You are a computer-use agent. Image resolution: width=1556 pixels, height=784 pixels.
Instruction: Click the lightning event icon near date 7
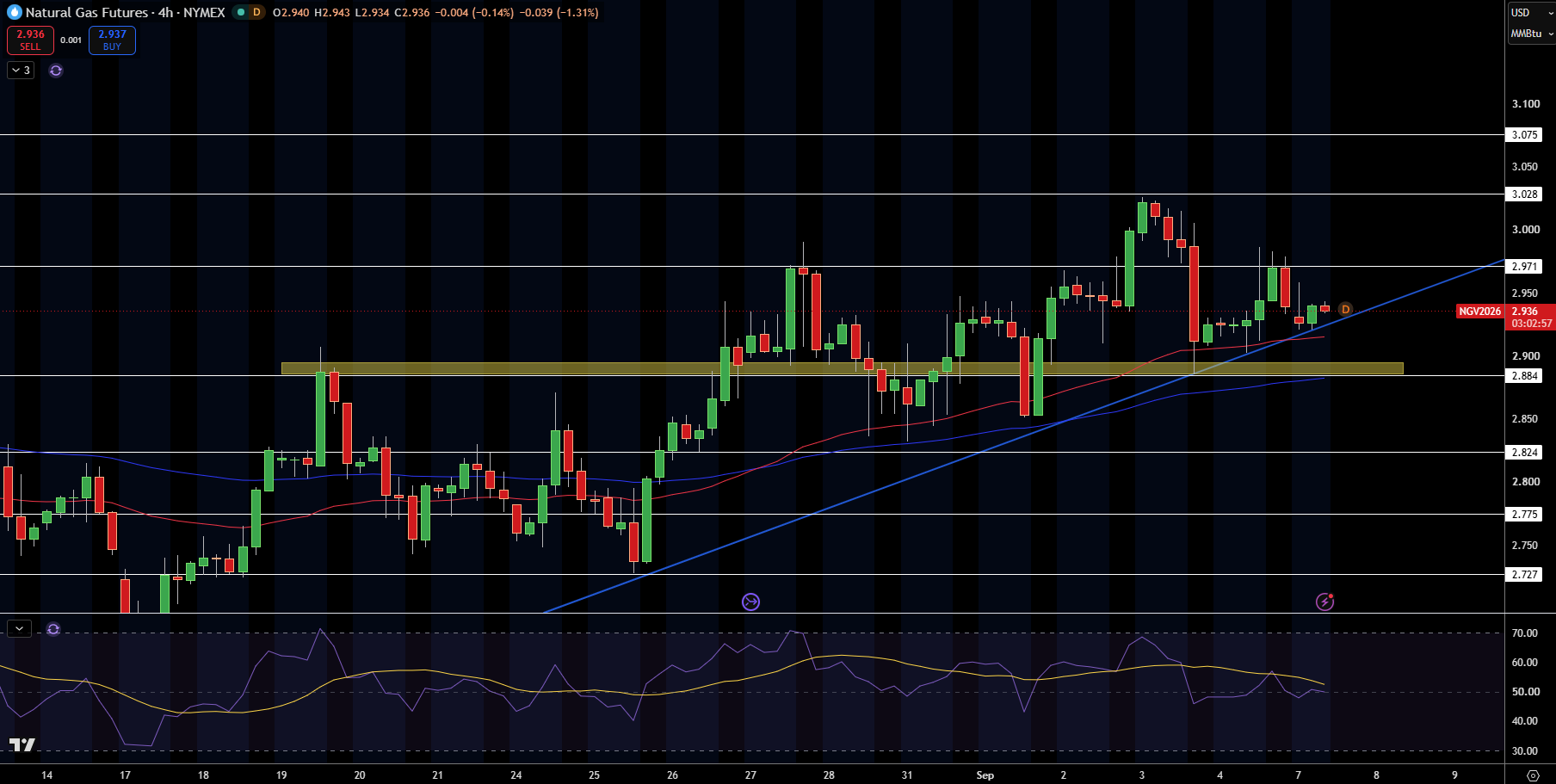(x=1325, y=602)
